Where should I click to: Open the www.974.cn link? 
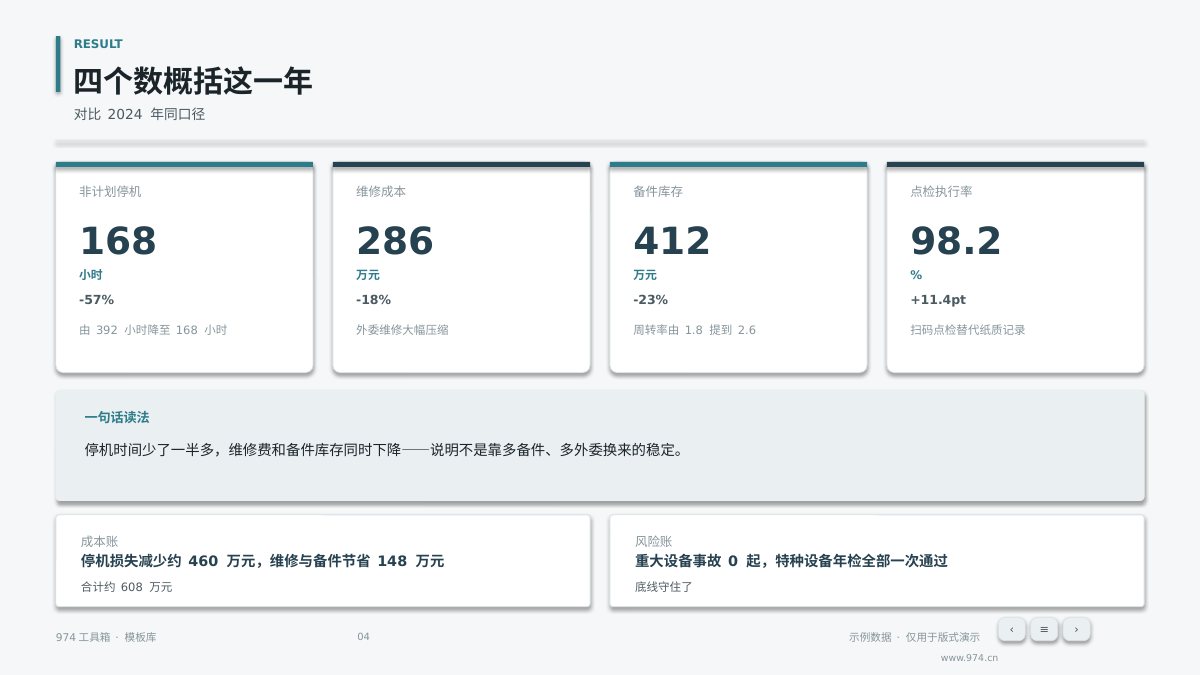click(969, 658)
